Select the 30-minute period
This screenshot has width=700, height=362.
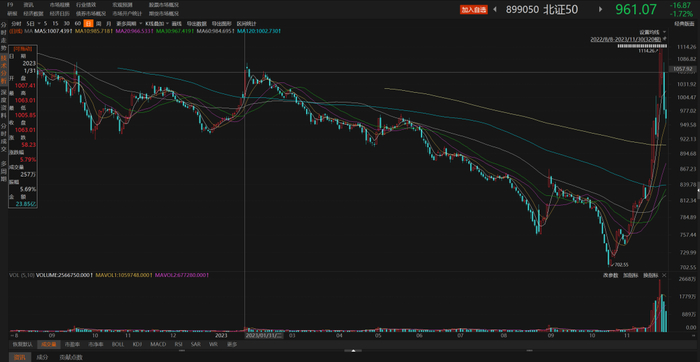67,23
